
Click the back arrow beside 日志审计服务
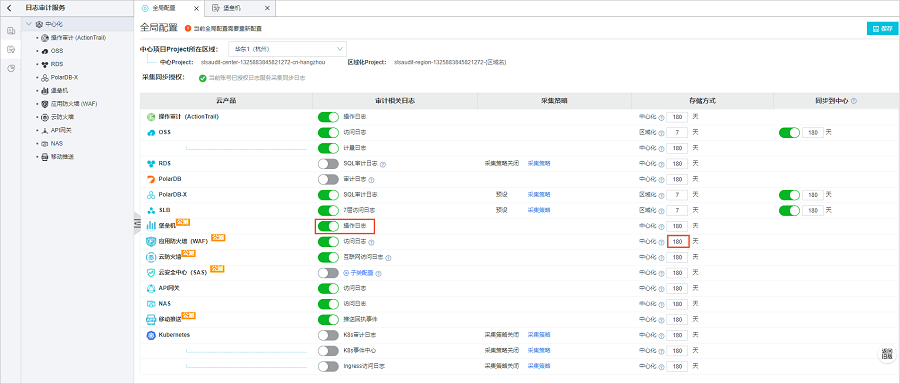coord(9,8)
